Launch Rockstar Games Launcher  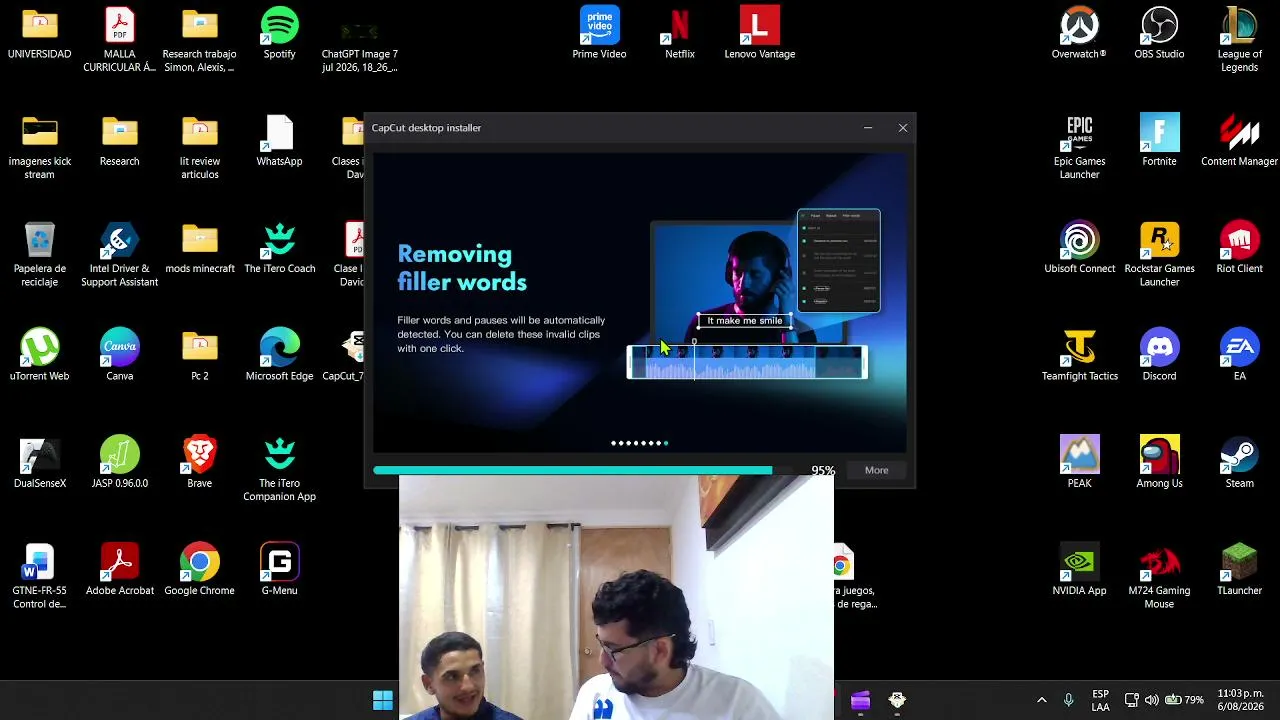point(1160,254)
